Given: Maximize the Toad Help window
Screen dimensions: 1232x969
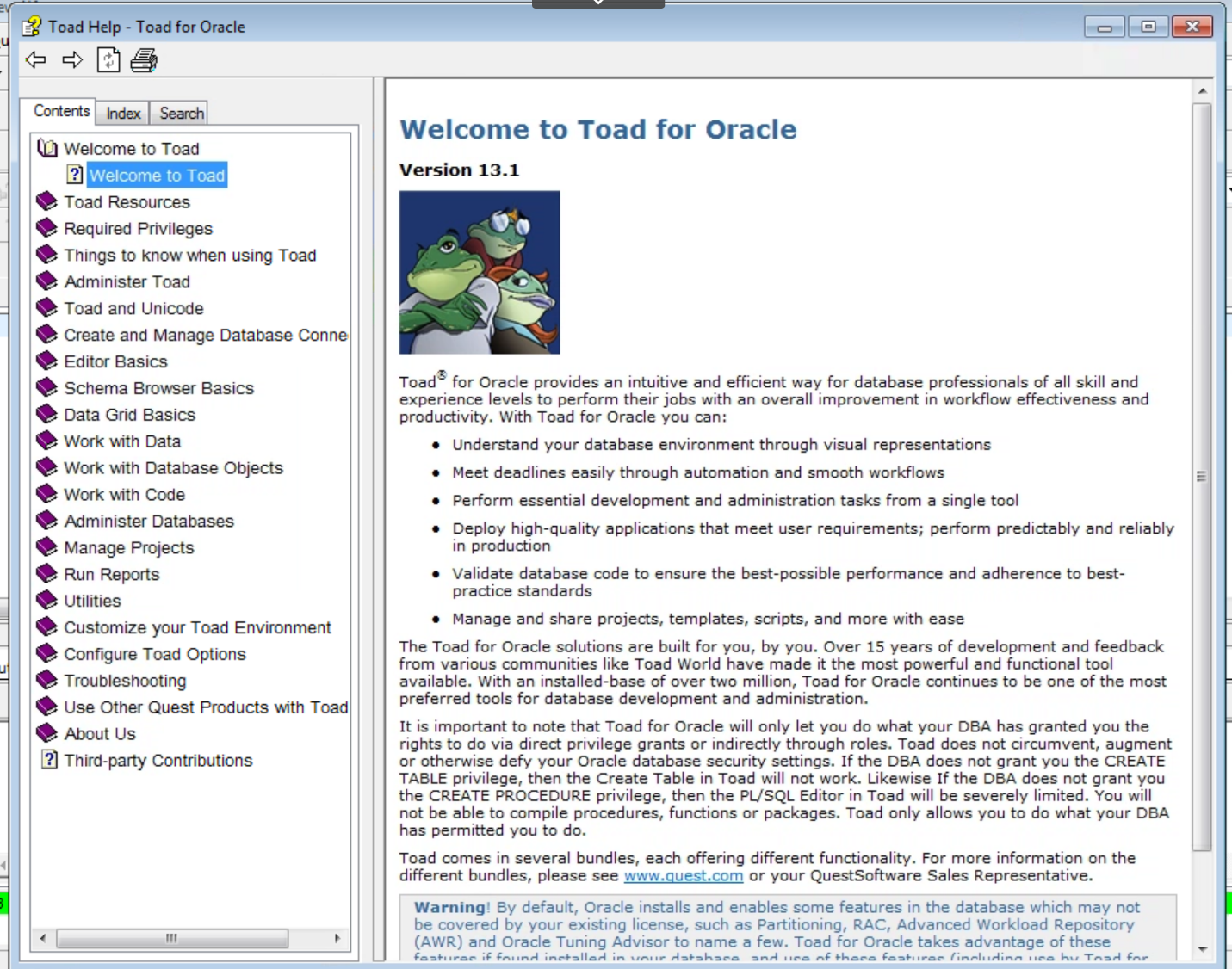Looking at the screenshot, I should click(1148, 27).
